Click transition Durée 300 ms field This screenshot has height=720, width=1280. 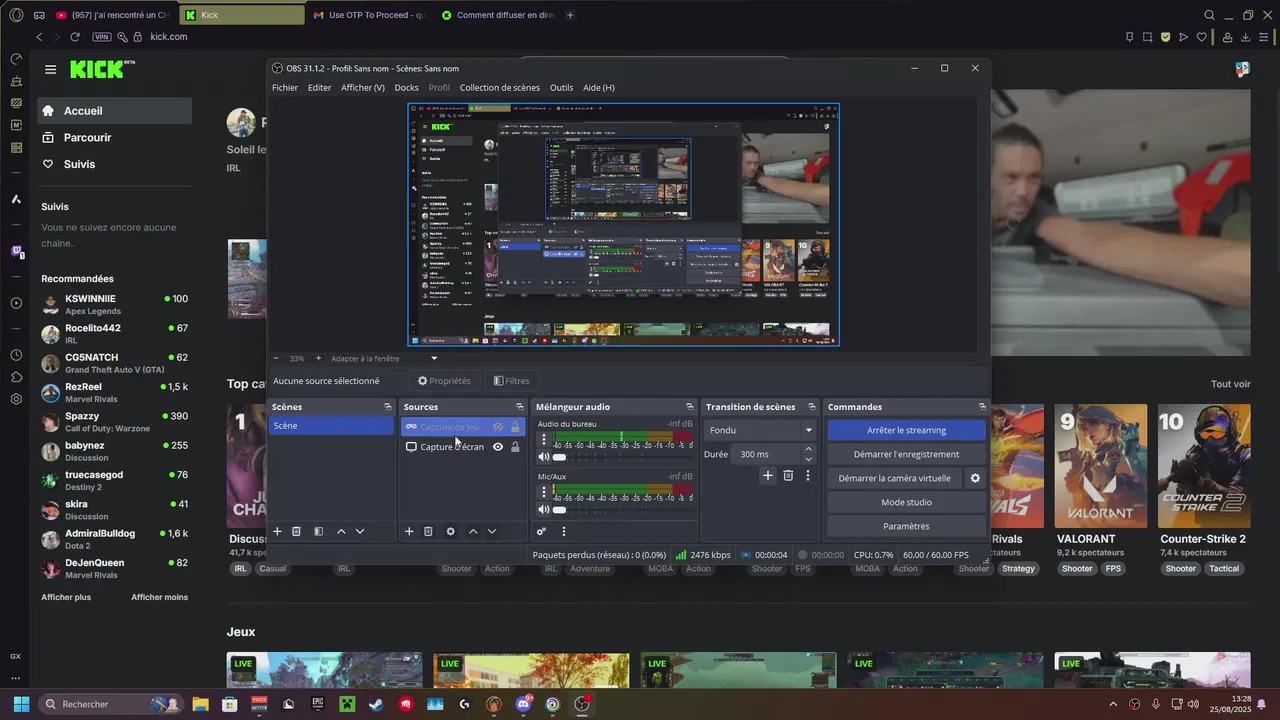coord(766,454)
